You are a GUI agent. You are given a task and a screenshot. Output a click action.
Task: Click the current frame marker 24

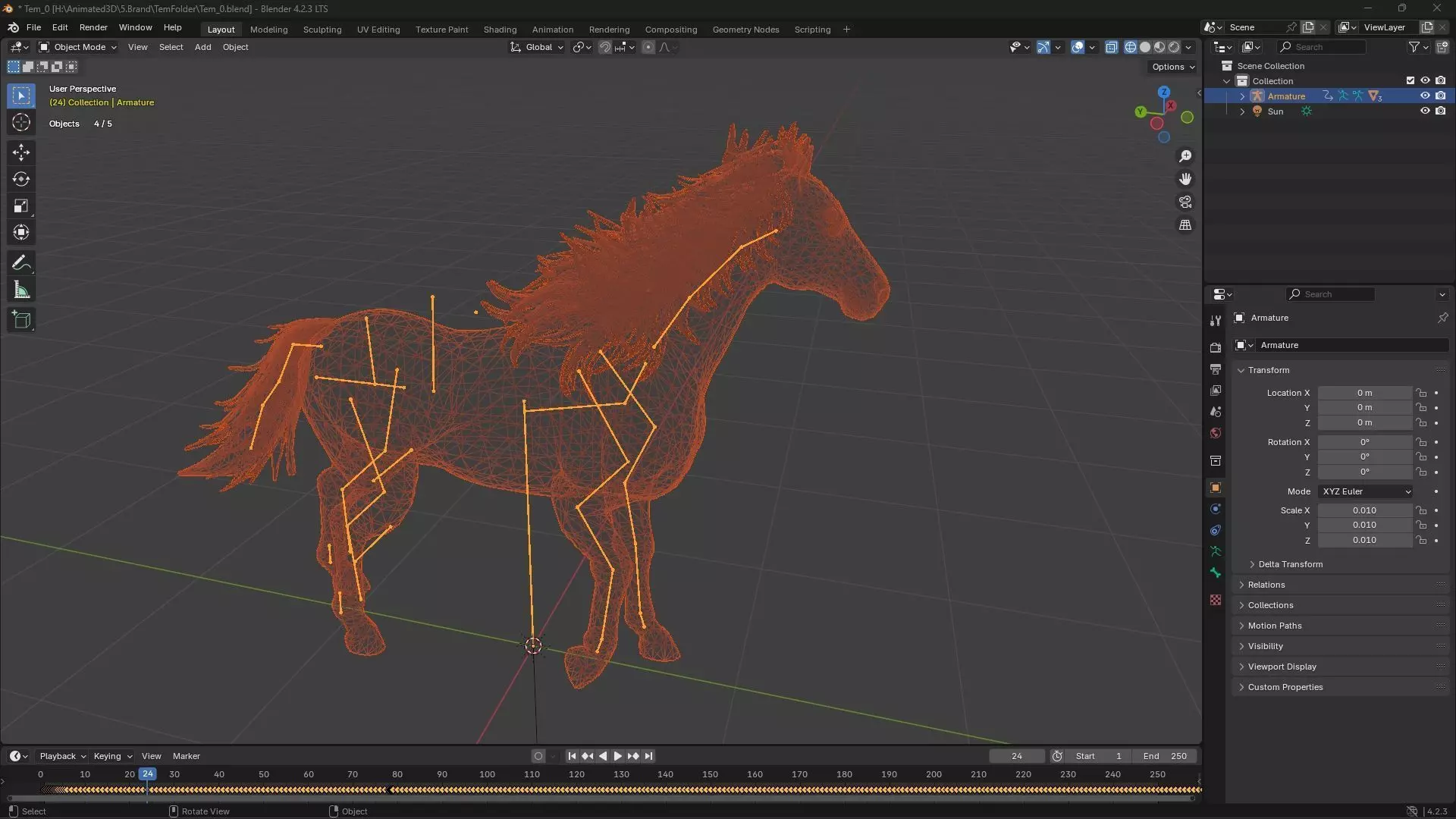pyautogui.click(x=147, y=774)
